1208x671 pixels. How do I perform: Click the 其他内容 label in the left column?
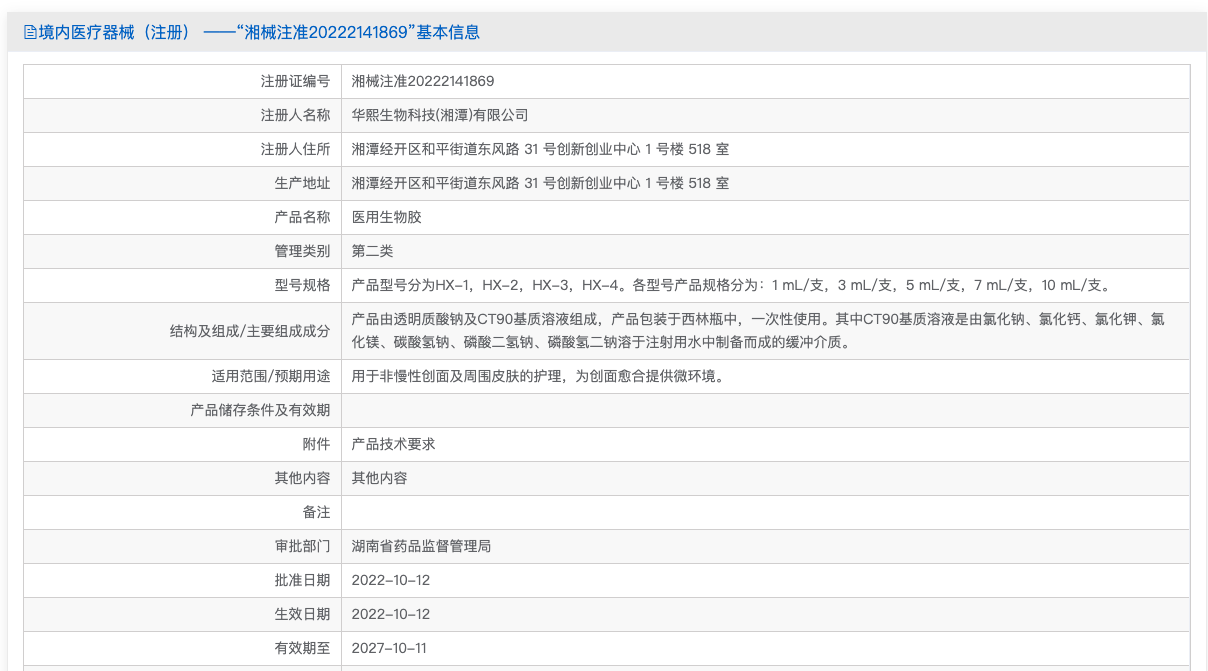pyautogui.click(x=302, y=478)
